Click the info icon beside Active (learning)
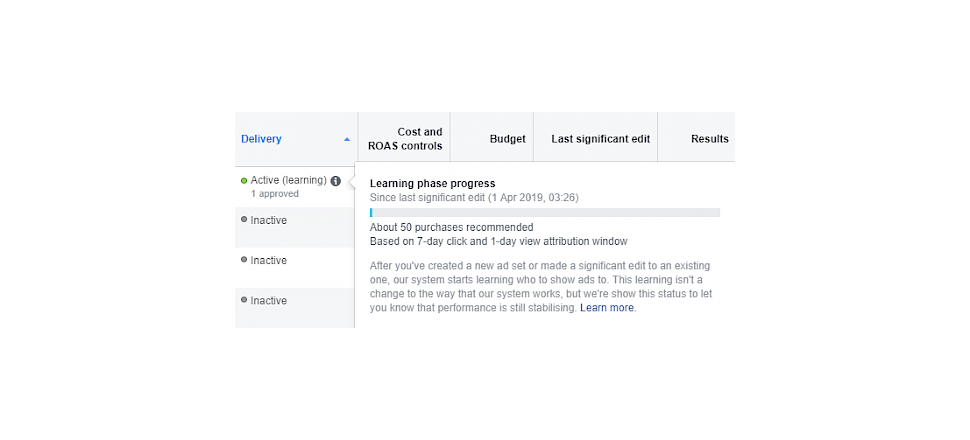This screenshot has height=440, width=970. (x=335, y=181)
